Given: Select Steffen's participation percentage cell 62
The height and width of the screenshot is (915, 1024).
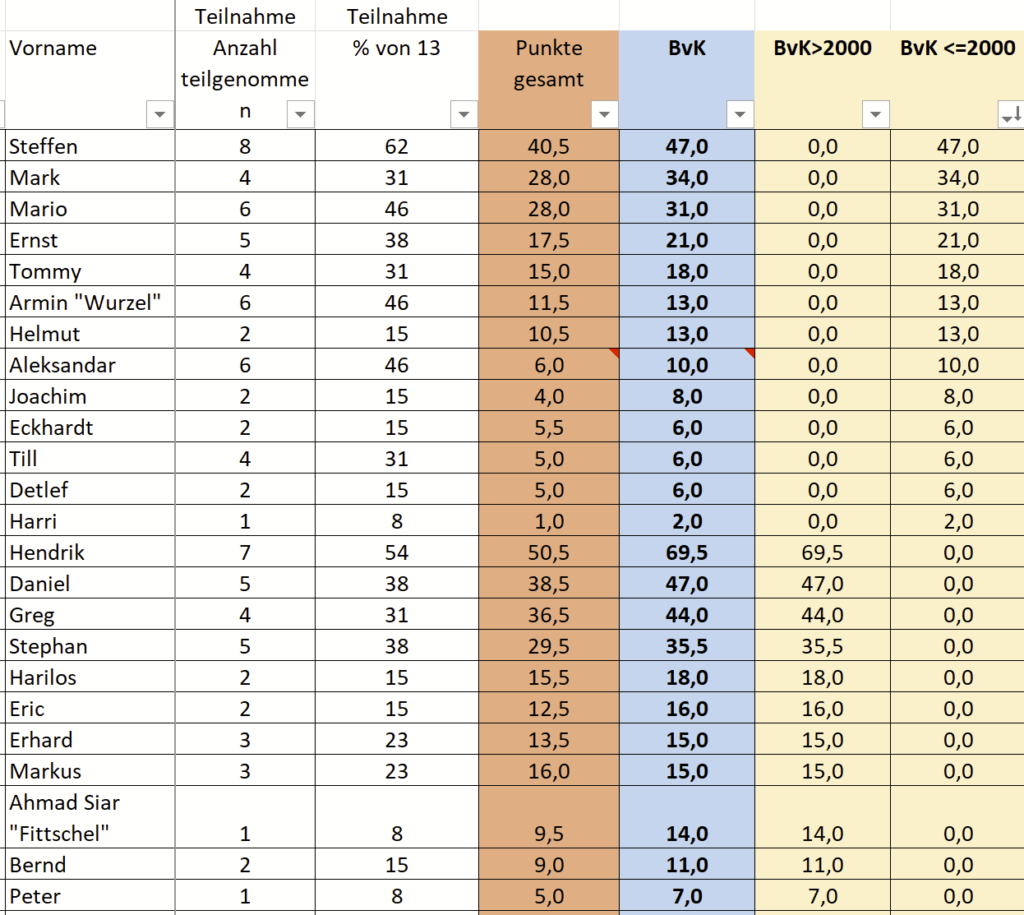Looking at the screenshot, I should pyautogui.click(x=396, y=147).
